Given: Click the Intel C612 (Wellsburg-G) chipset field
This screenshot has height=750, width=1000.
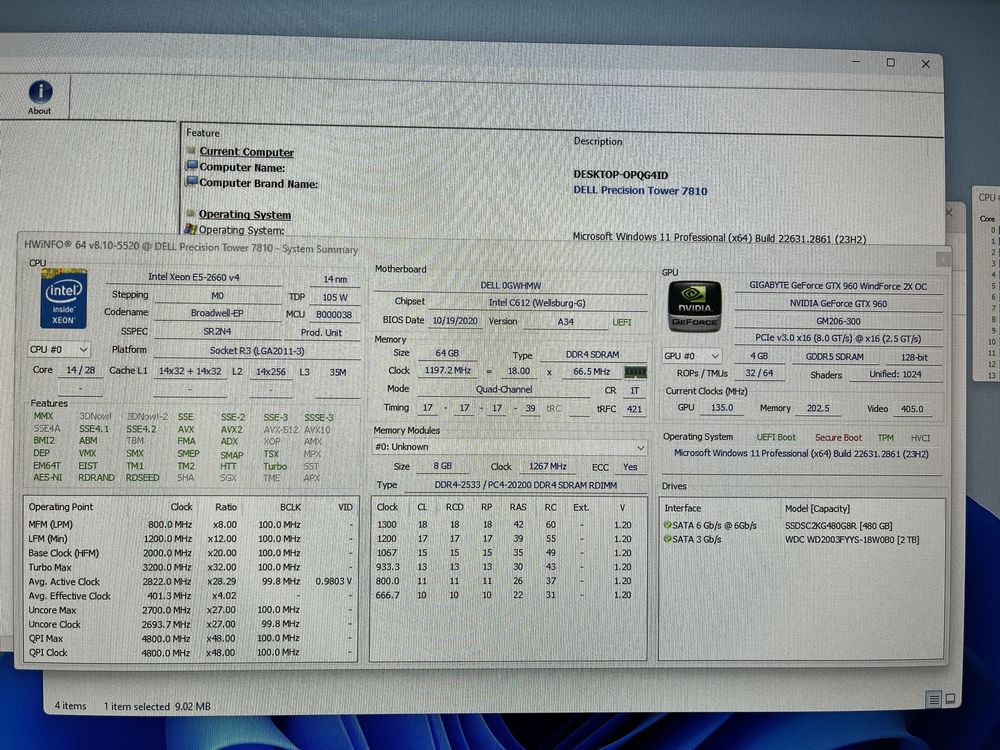Looking at the screenshot, I should click(537, 303).
